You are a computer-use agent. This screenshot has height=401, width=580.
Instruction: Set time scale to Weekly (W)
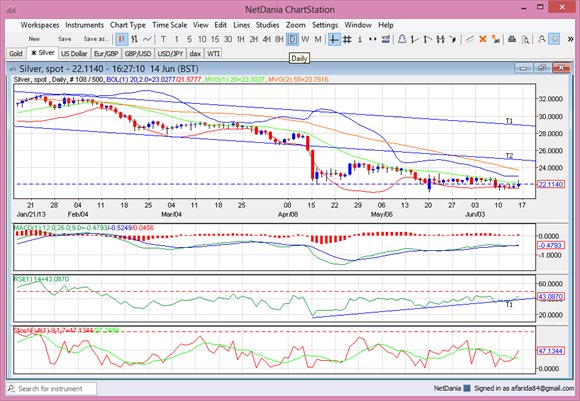[305, 39]
